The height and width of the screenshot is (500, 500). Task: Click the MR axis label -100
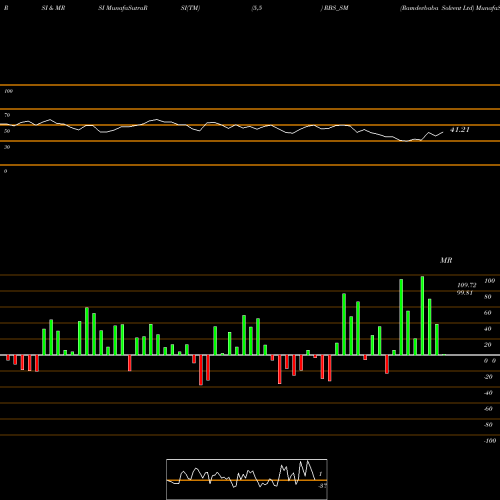coord(490,441)
